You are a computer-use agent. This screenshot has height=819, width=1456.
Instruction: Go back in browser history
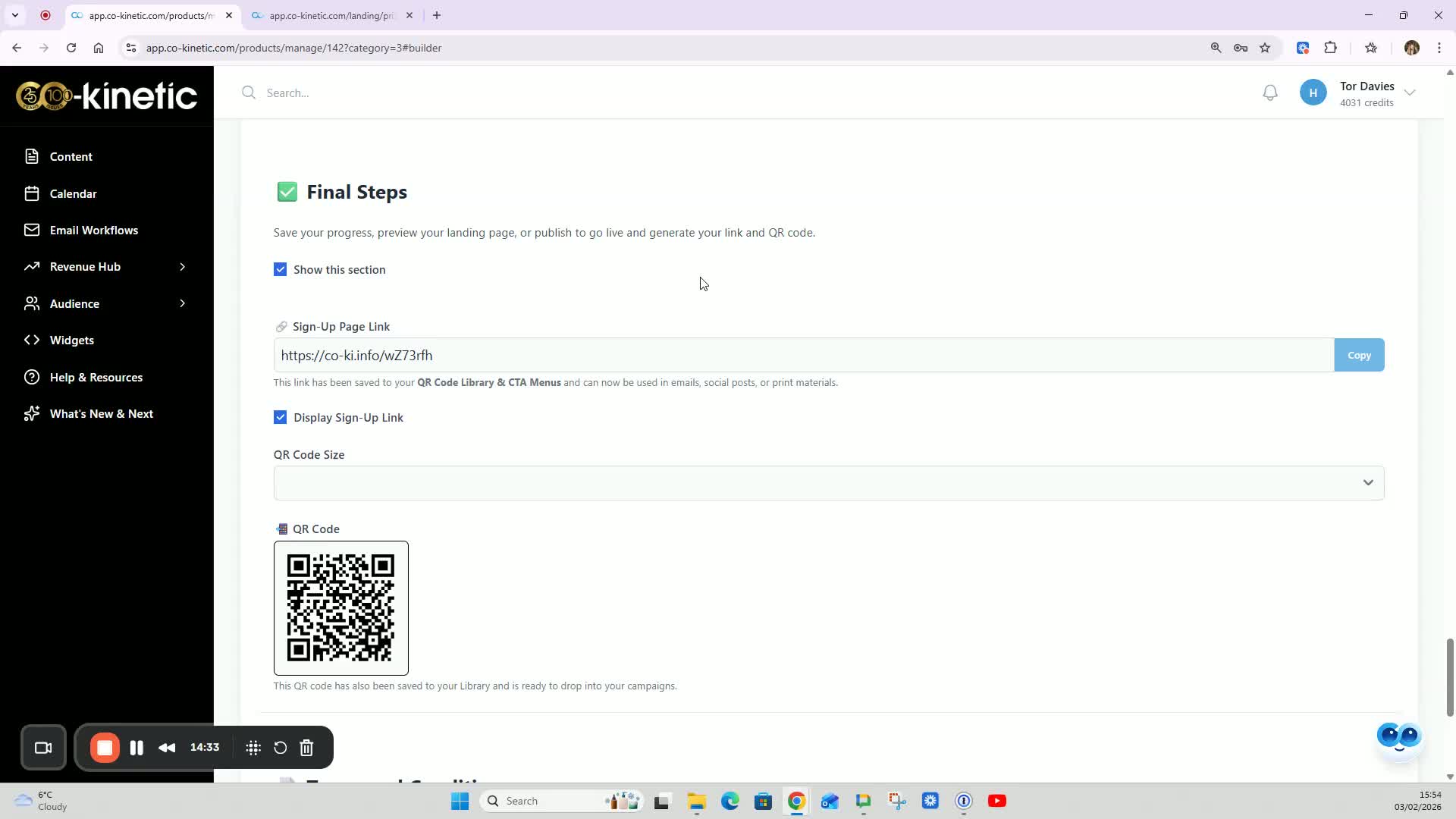[x=17, y=48]
